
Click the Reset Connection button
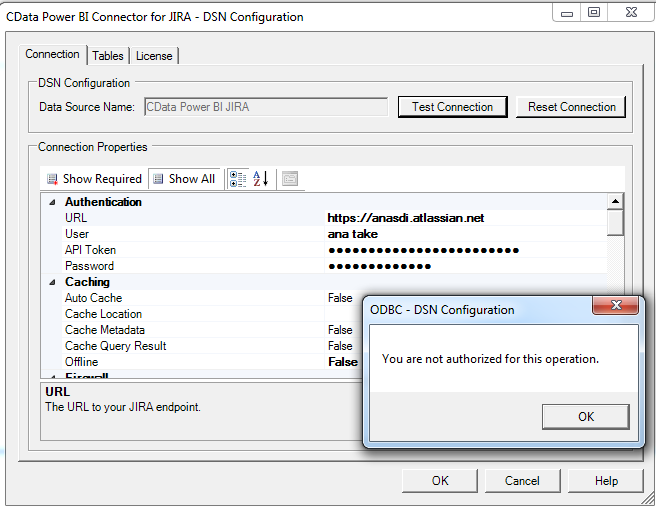[571, 107]
